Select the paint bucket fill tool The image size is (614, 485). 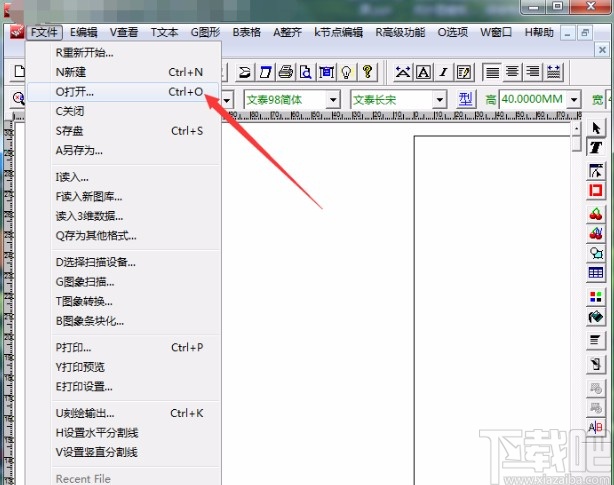pyautogui.click(x=596, y=316)
